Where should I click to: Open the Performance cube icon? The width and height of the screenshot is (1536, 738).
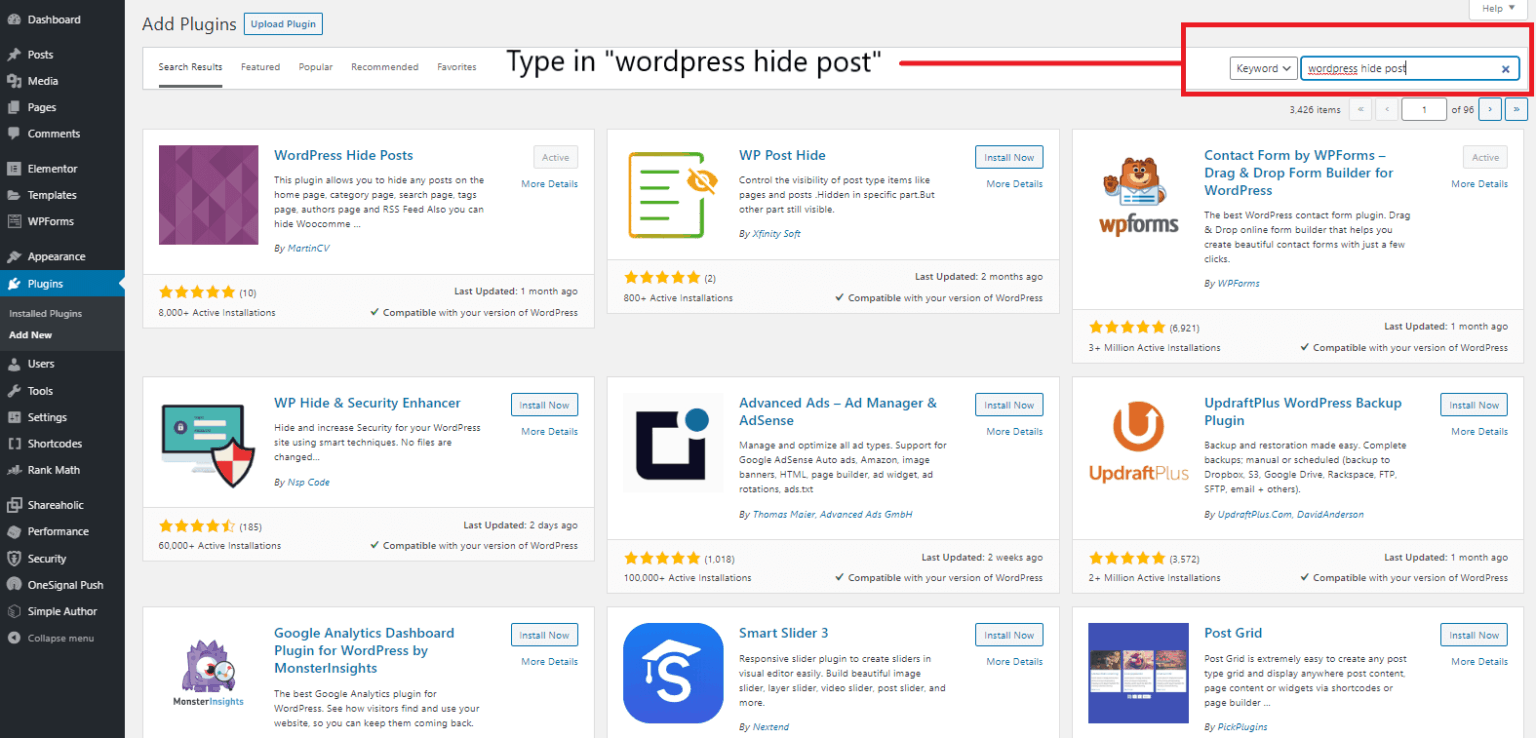click(13, 531)
